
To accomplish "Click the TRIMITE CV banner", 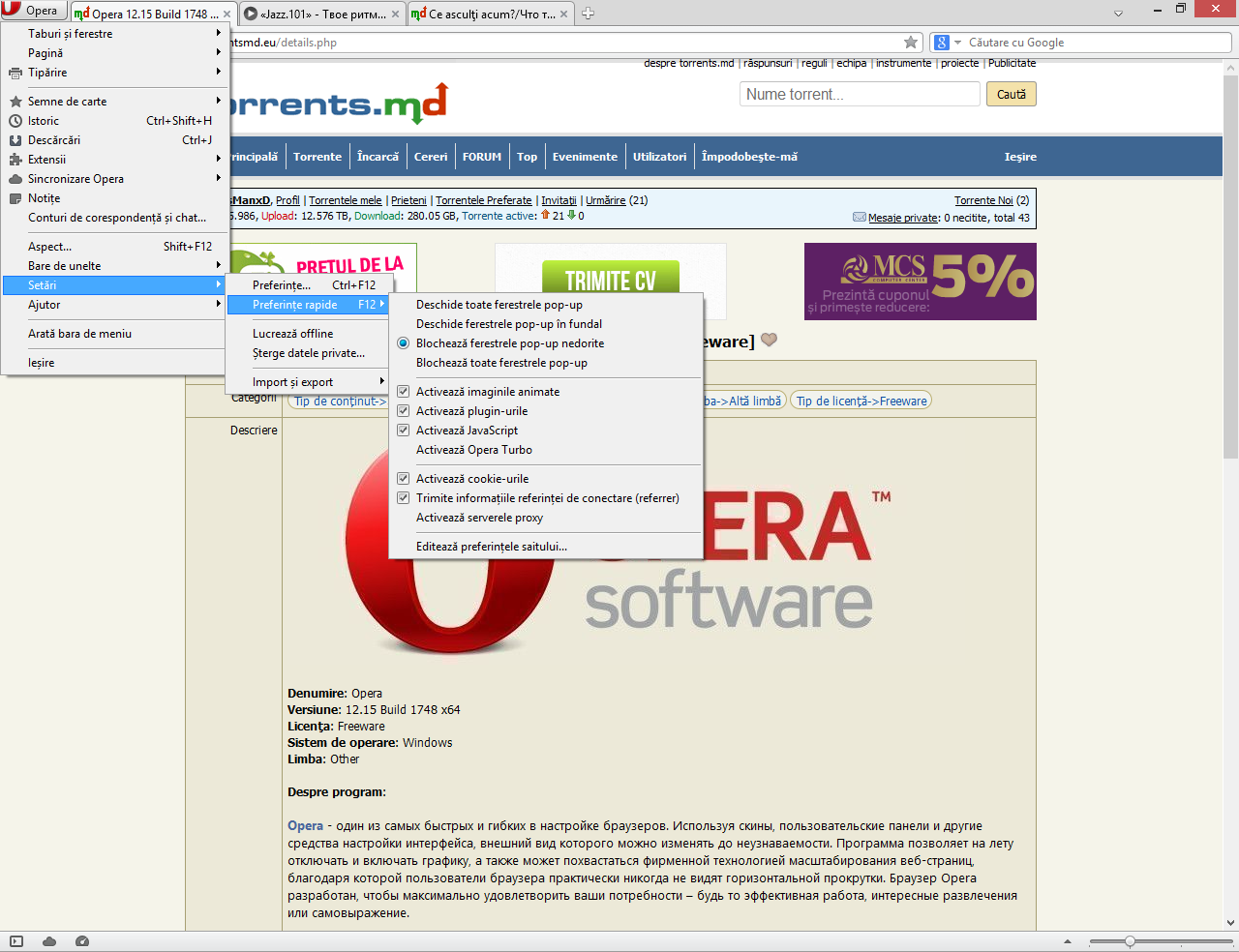I will click(611, 281).
